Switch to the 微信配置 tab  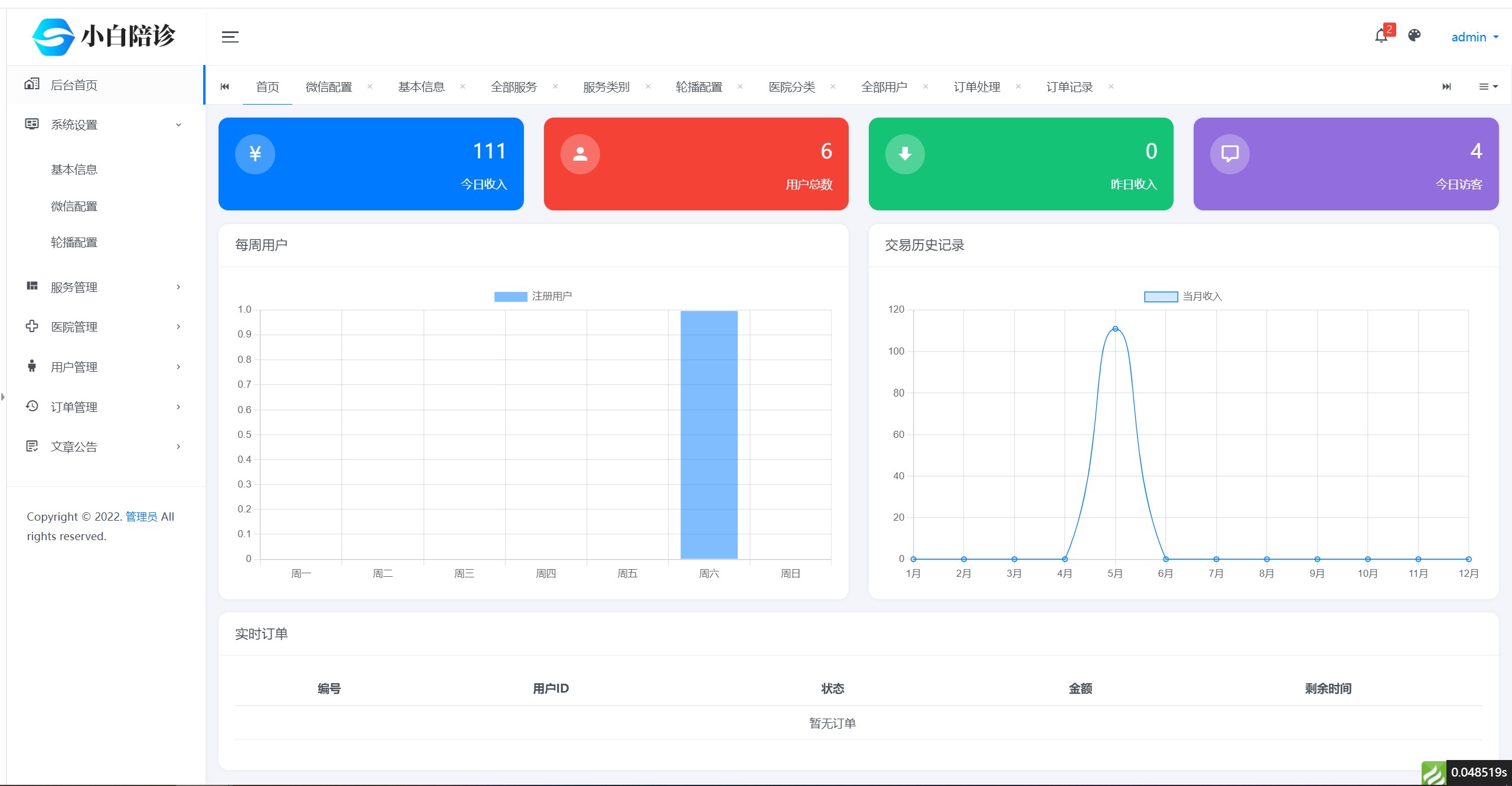pyautogui.click(x=329, y=87)
